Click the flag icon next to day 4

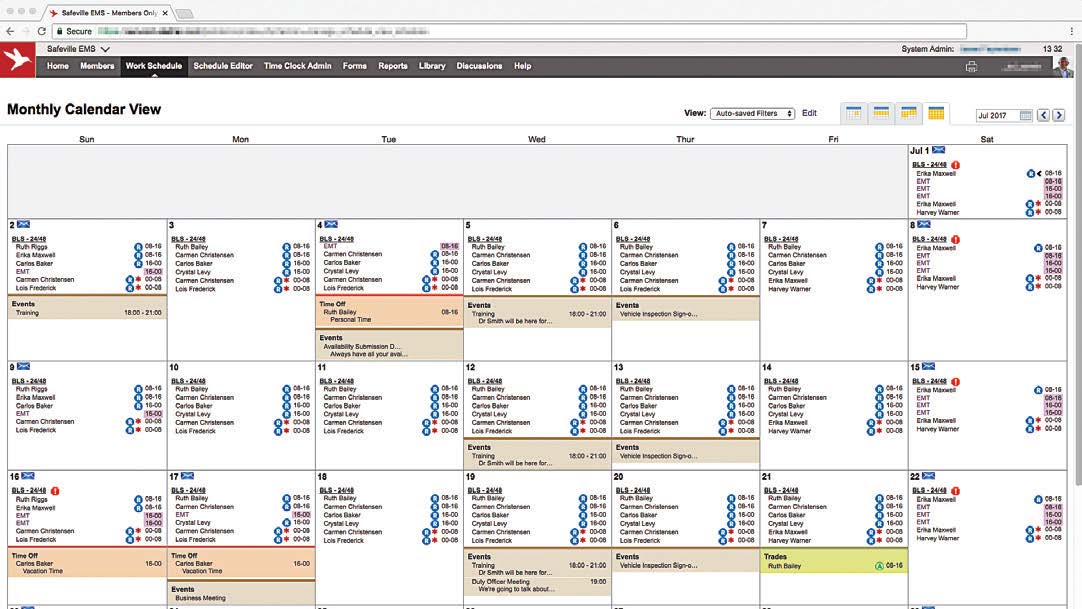click(x=331, y=225)
